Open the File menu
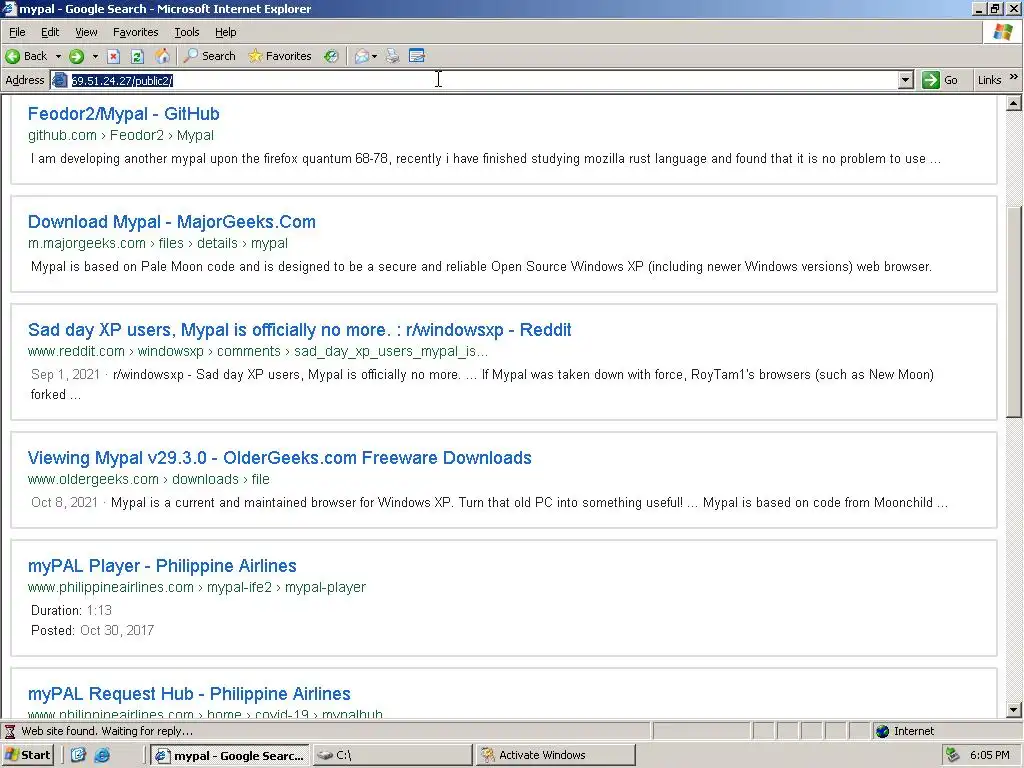The width and height of the screenshot is (1024, 768). coord(17,32)
